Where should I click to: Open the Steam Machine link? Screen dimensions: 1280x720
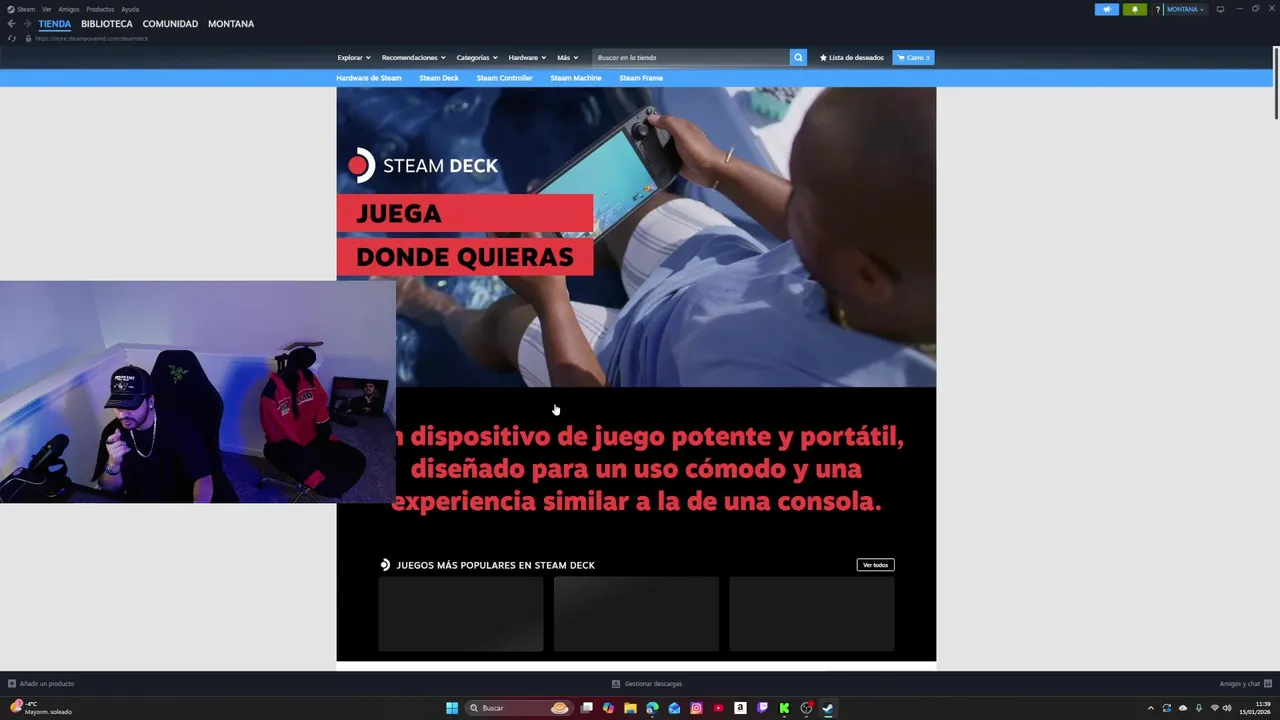tap(576, 78)
